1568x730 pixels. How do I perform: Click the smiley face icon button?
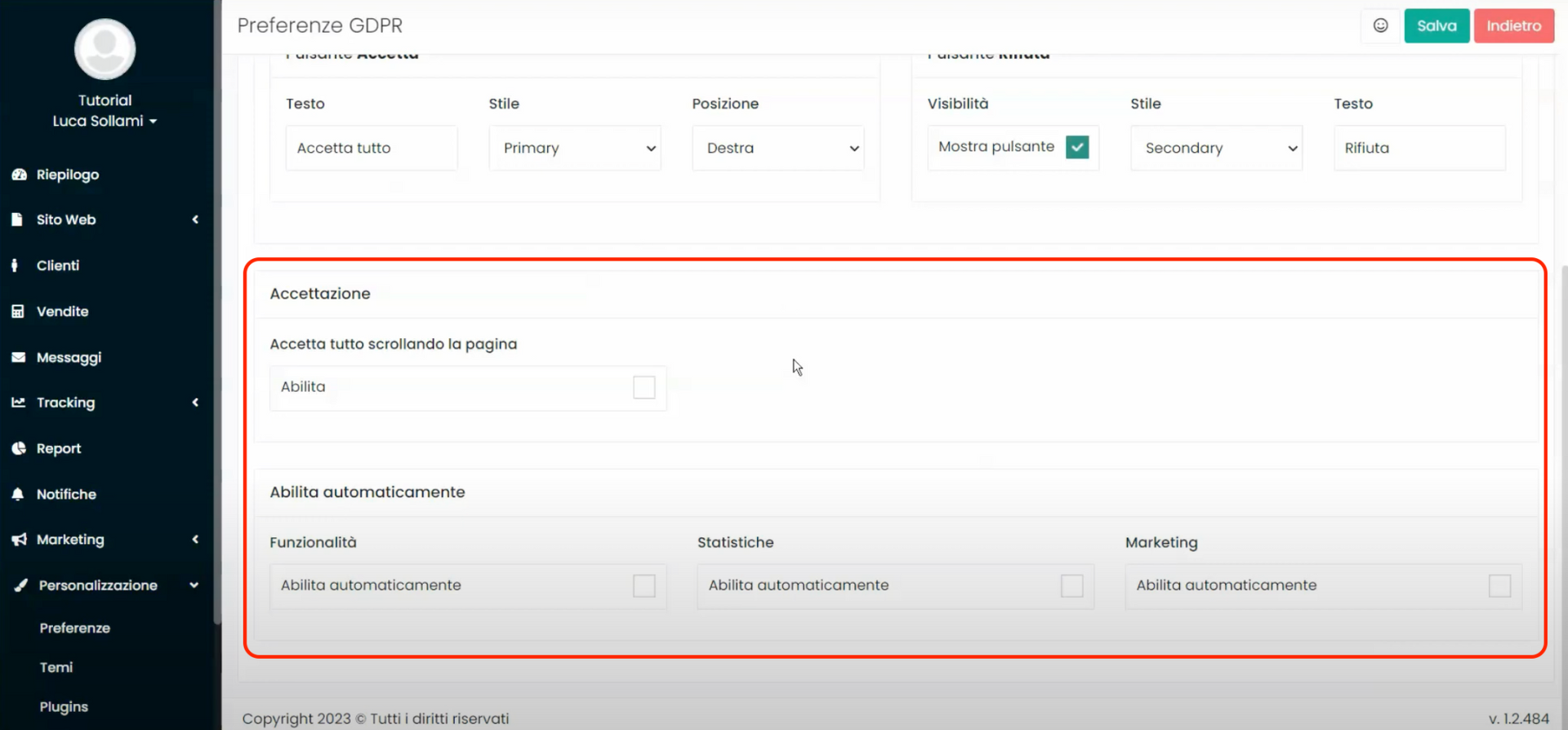[x=1380, y=25]
